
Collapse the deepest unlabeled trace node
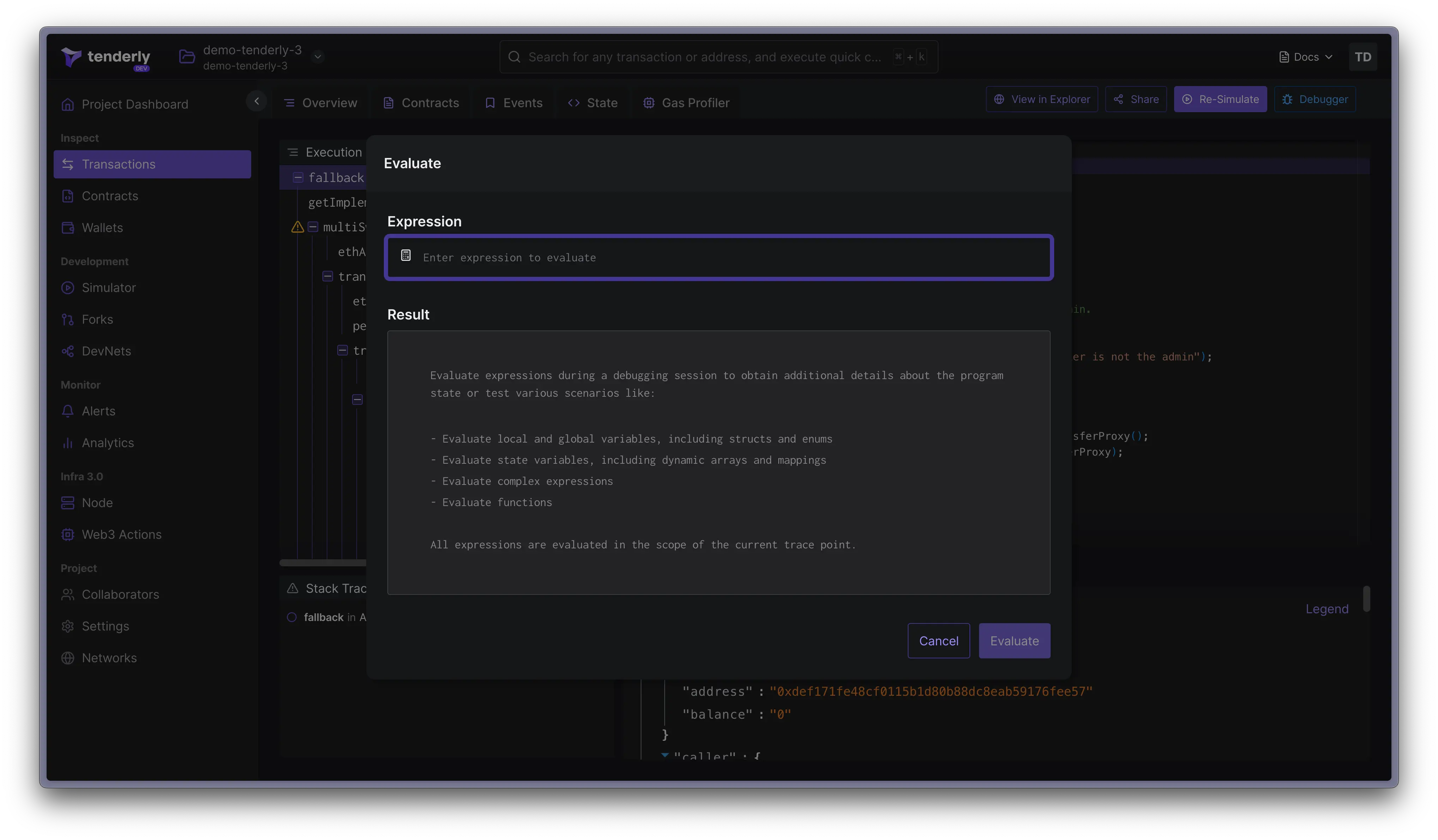pos(357,400)
